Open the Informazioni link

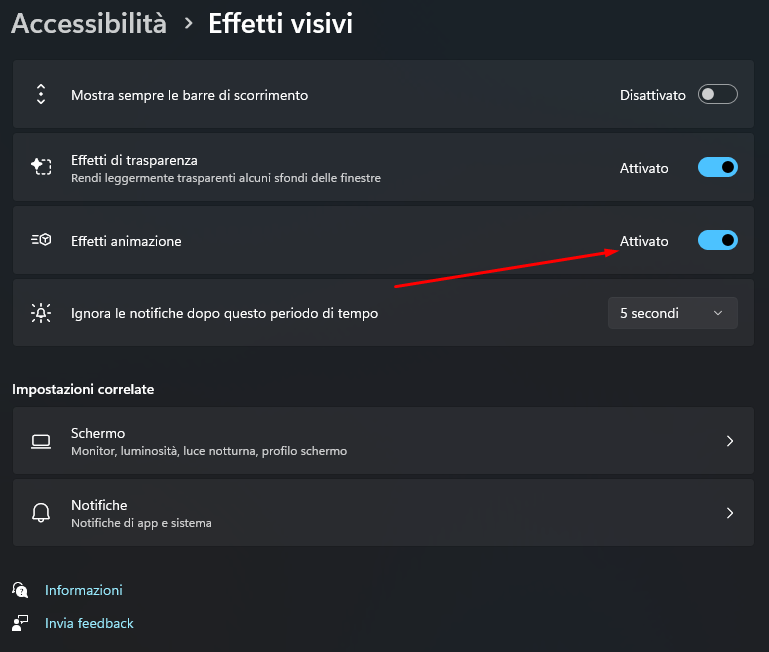coord(83,590)
